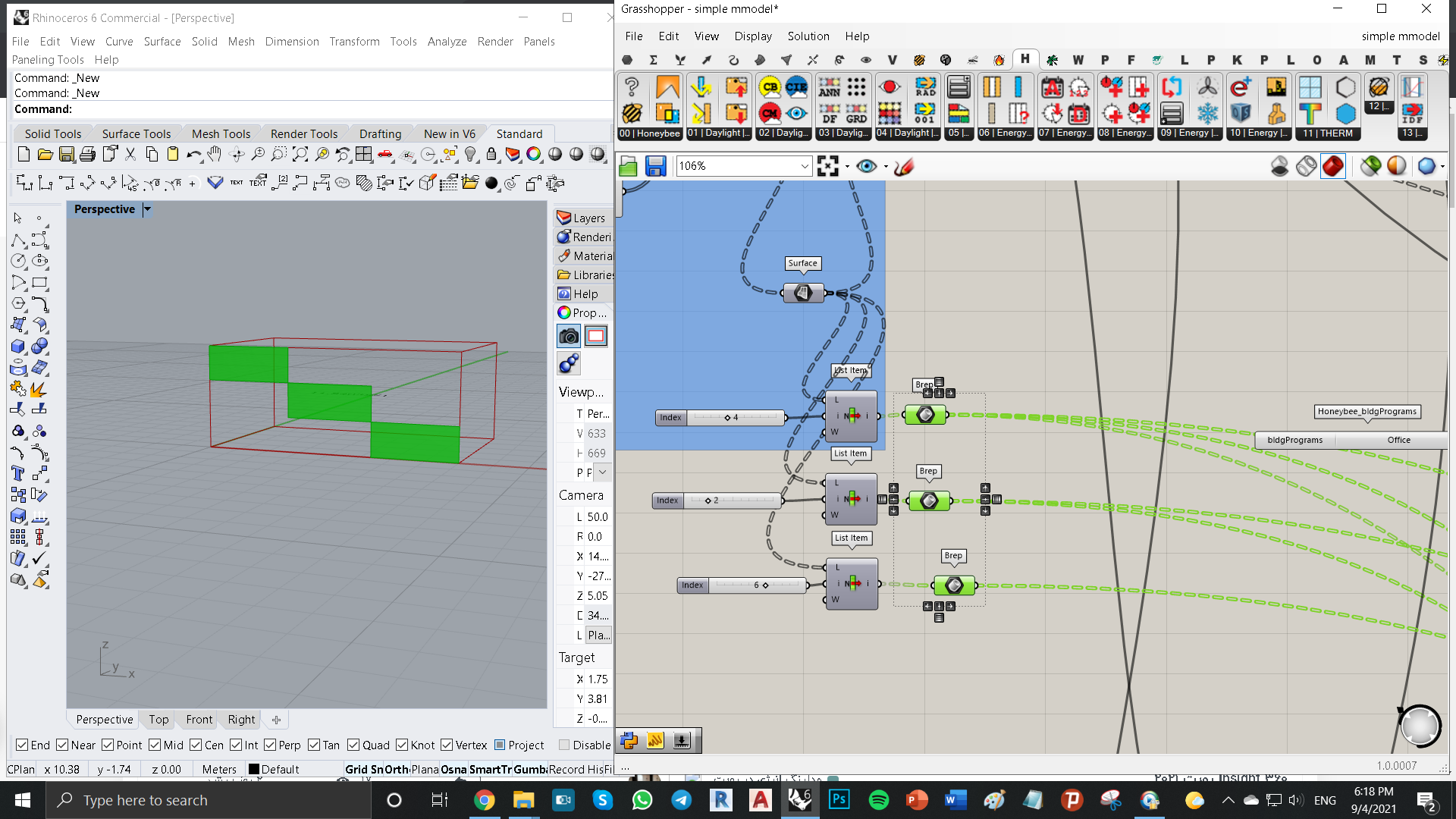Open the projection dropdown in viewport properties
The width and height of the screenshot is (1456, 819).
click(x=602, y=472)
